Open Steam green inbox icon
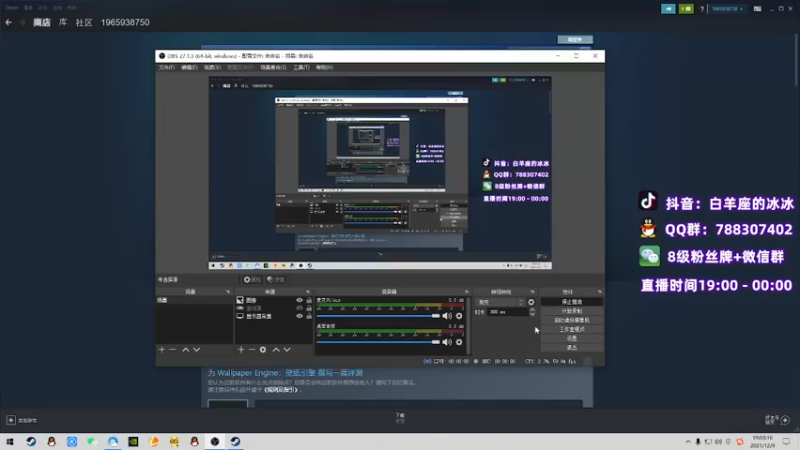Image resolution: width=800 pixels, height=450 pixels. pos(686,9)
